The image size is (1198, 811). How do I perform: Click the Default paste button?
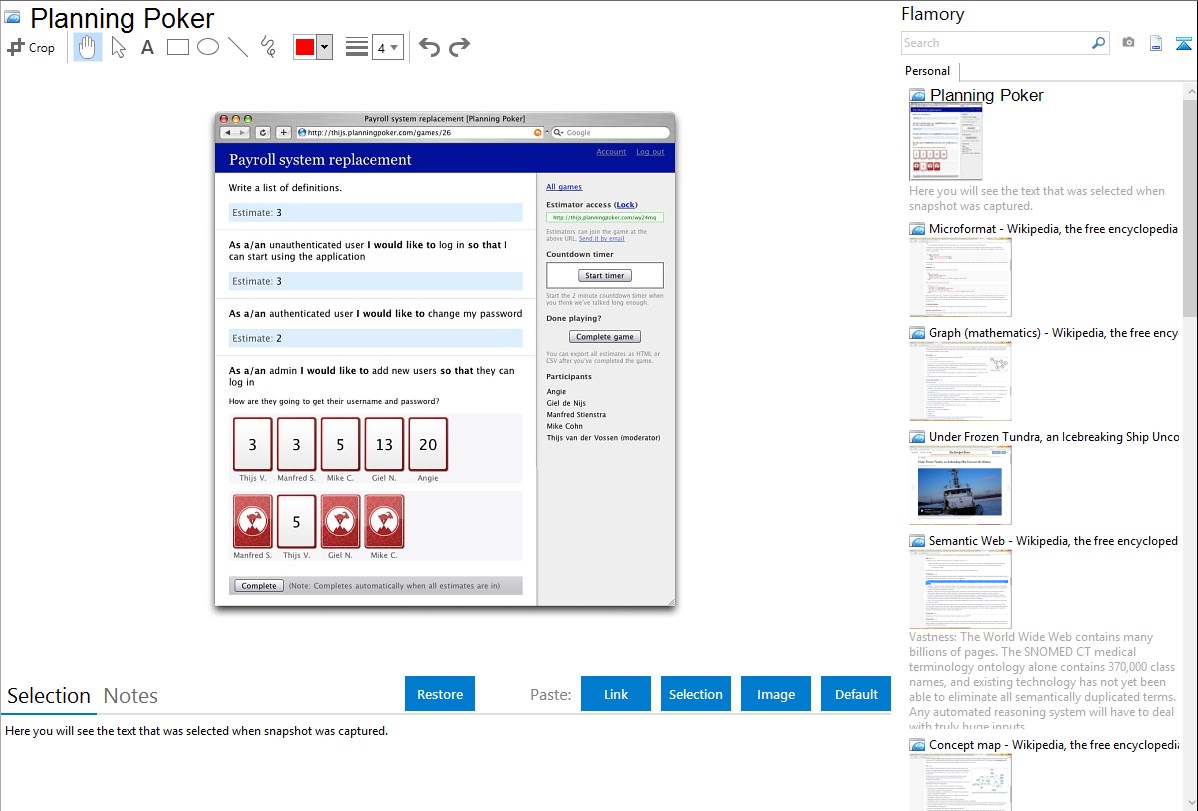(856, 694)
